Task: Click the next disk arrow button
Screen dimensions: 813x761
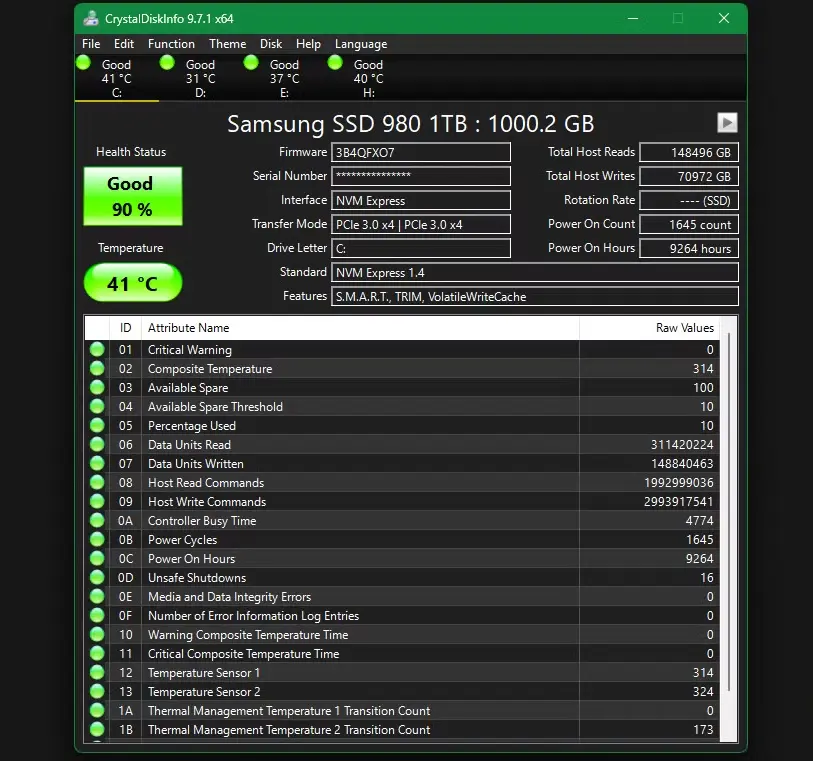Action: pos(727,122)
